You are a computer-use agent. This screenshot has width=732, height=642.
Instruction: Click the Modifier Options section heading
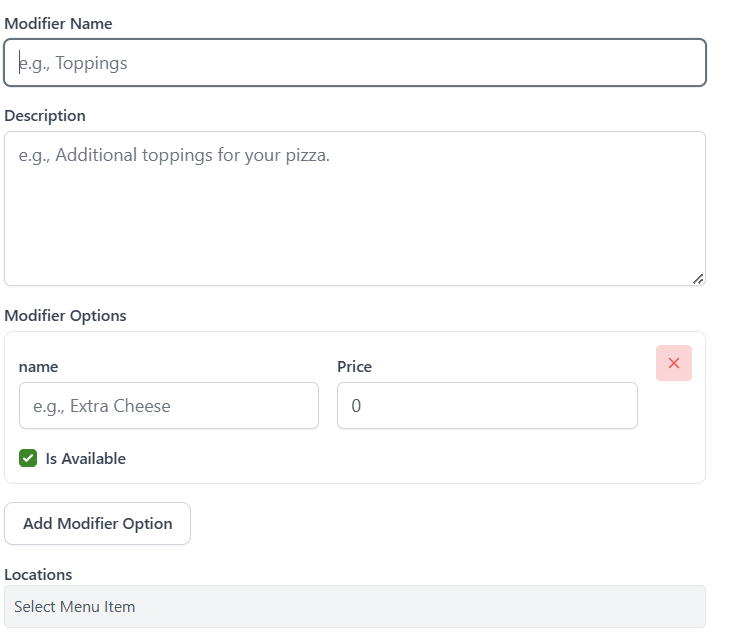(x=65, y=316)
